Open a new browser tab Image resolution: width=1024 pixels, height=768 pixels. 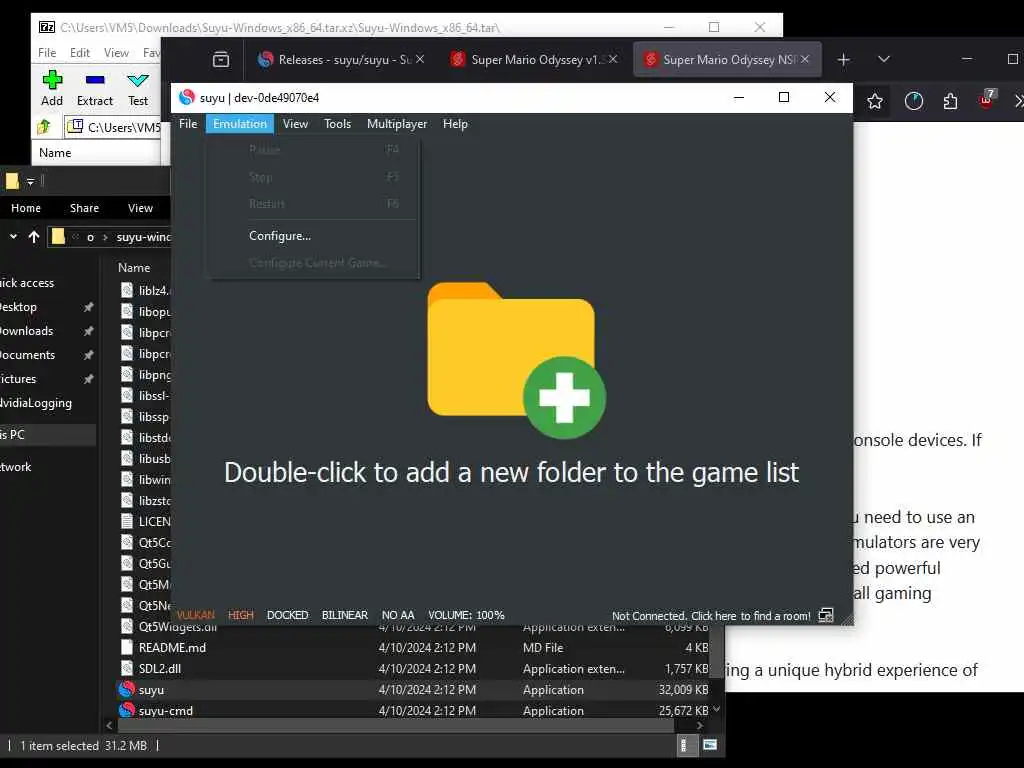[x=844, y=60]
